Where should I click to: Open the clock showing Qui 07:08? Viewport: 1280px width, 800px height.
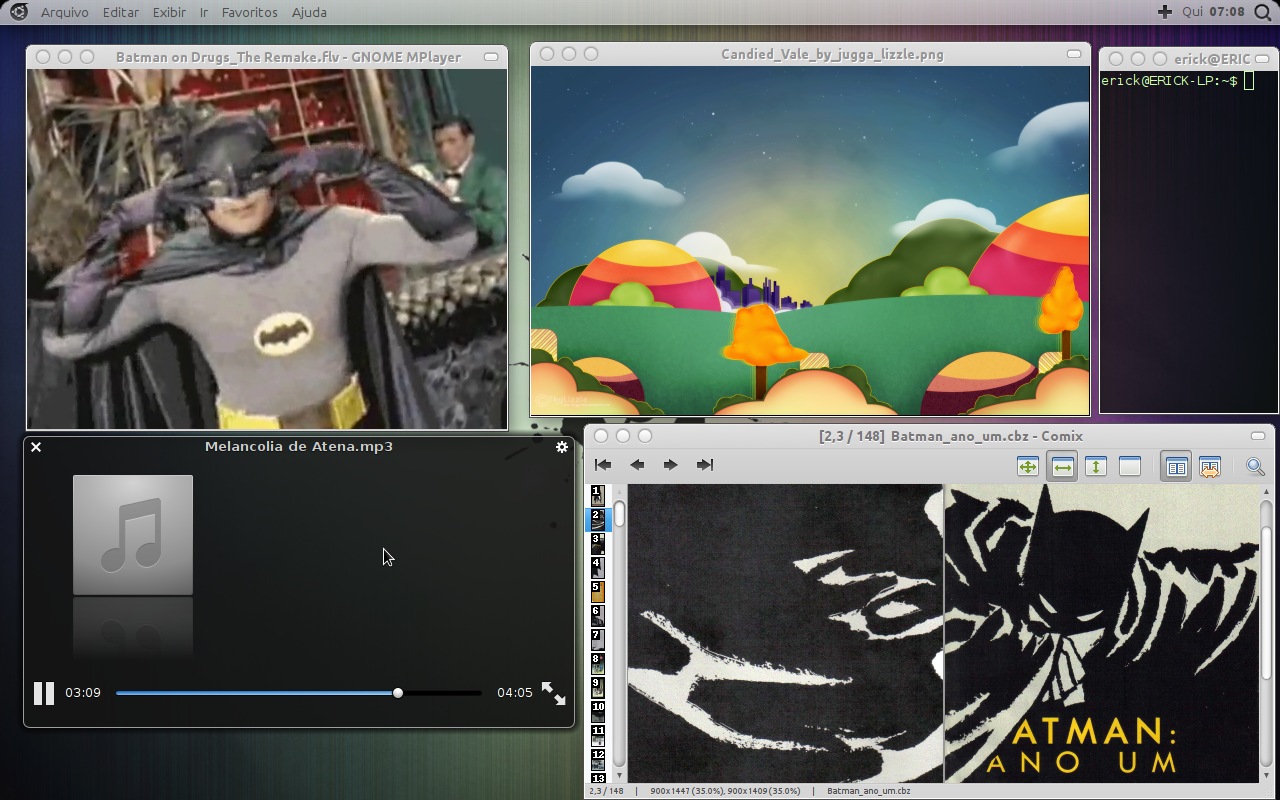click(x=1213, y=12)
